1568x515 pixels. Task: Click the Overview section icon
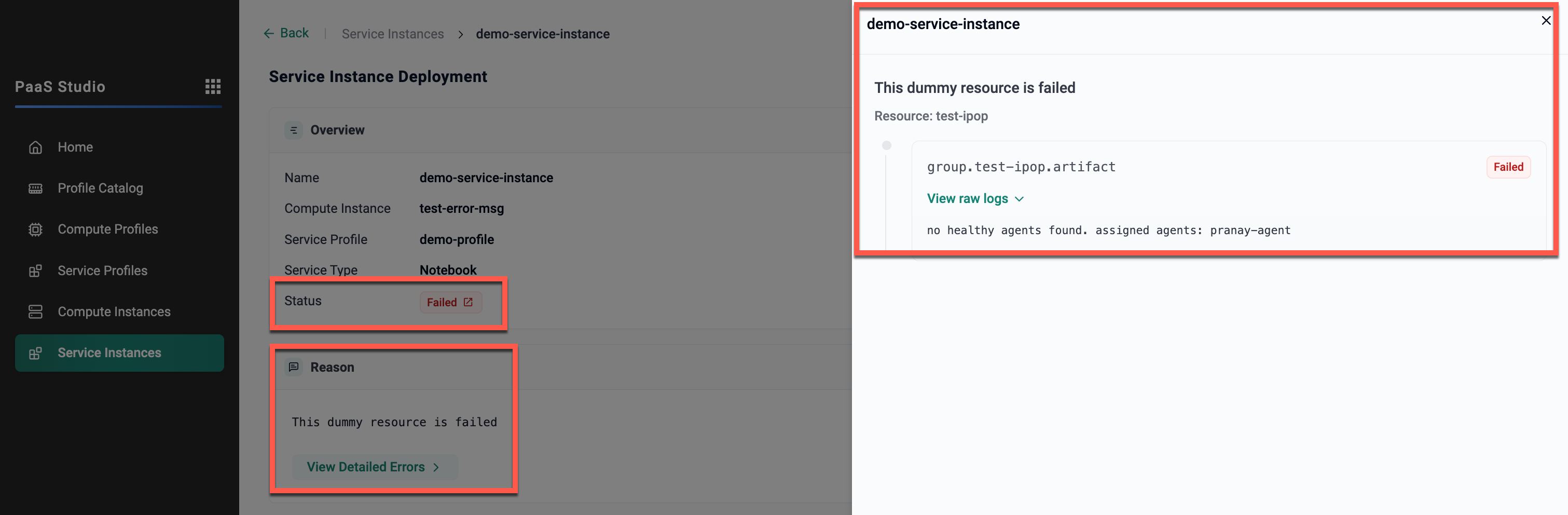(293, 130)
